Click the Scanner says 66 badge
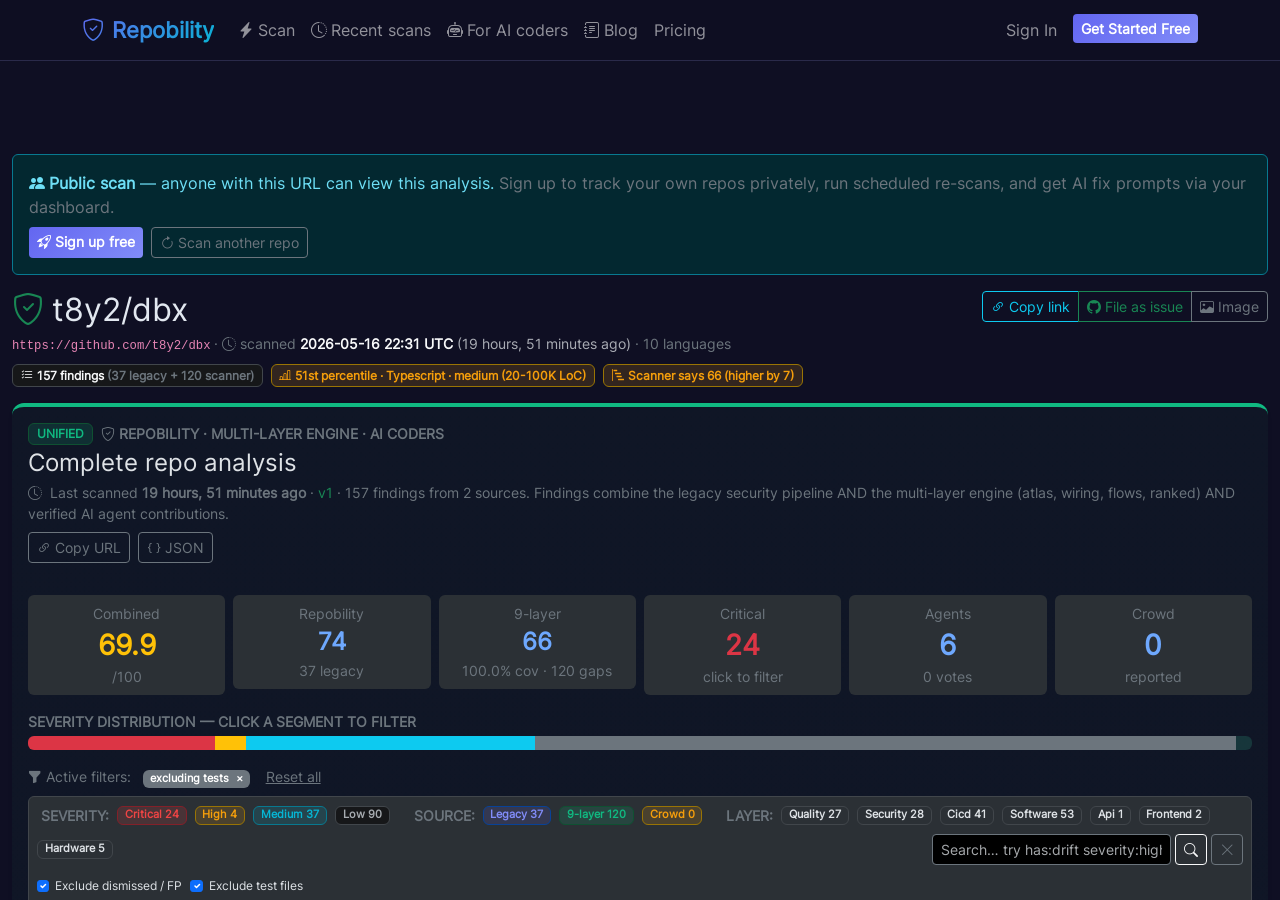1280x900 pixels. 703,375
